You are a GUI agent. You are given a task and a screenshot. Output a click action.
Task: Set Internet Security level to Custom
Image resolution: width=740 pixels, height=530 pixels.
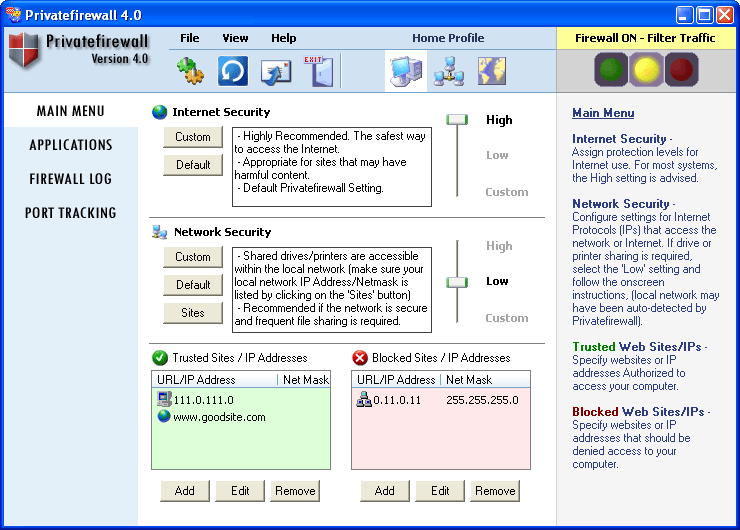coord(506,192)
